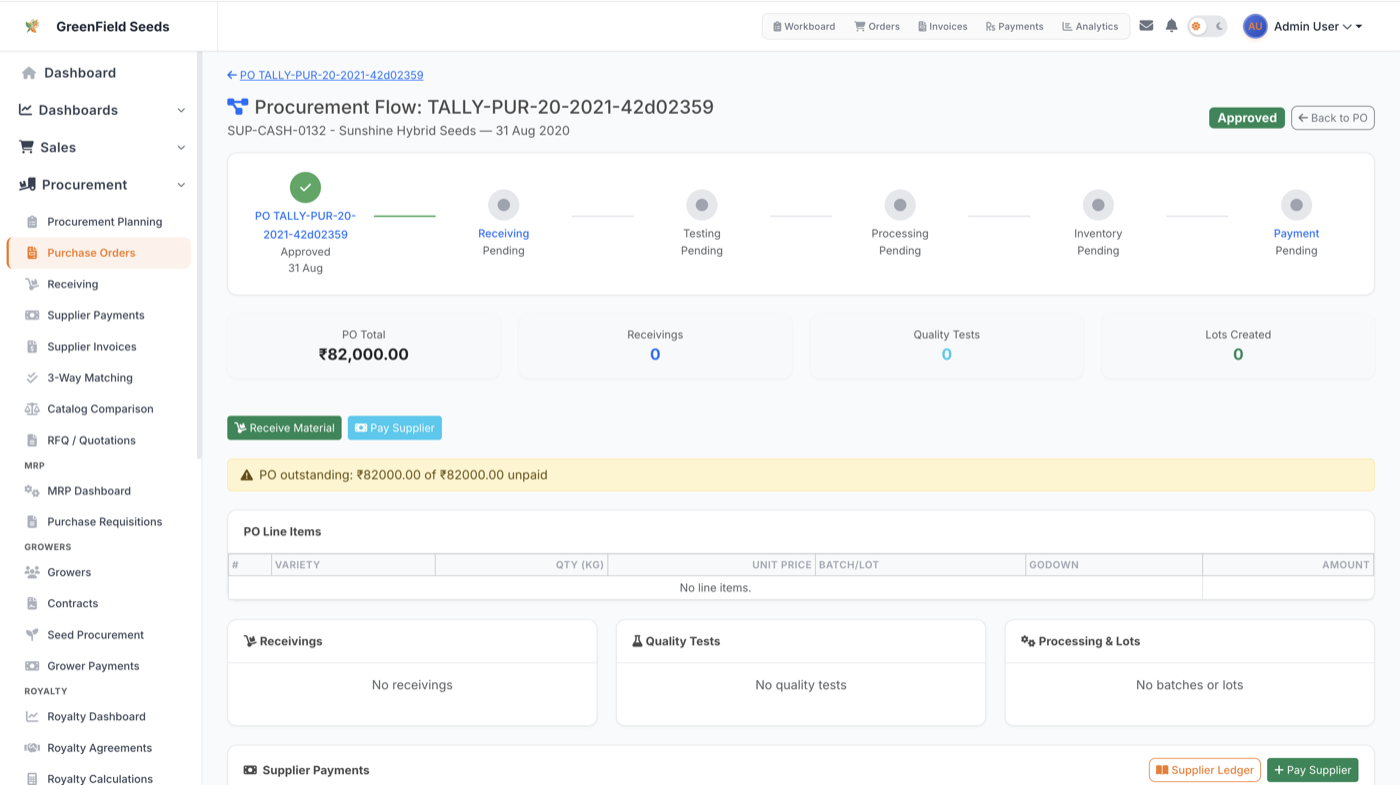Click the RFQ / Quotations sidebar icon

(32, 440)
